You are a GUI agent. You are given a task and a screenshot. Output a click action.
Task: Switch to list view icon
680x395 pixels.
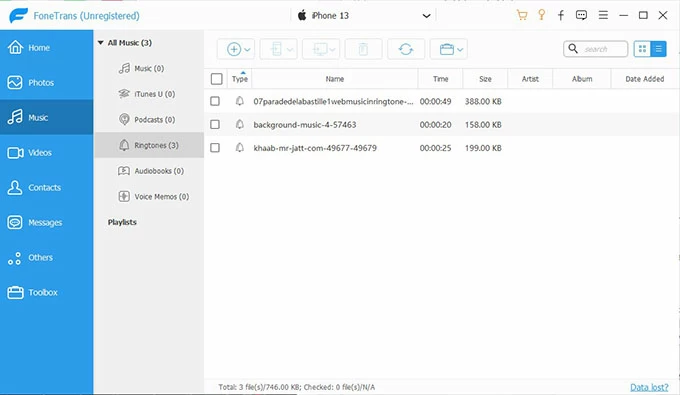pyautogui.click(x=658, y=49)
